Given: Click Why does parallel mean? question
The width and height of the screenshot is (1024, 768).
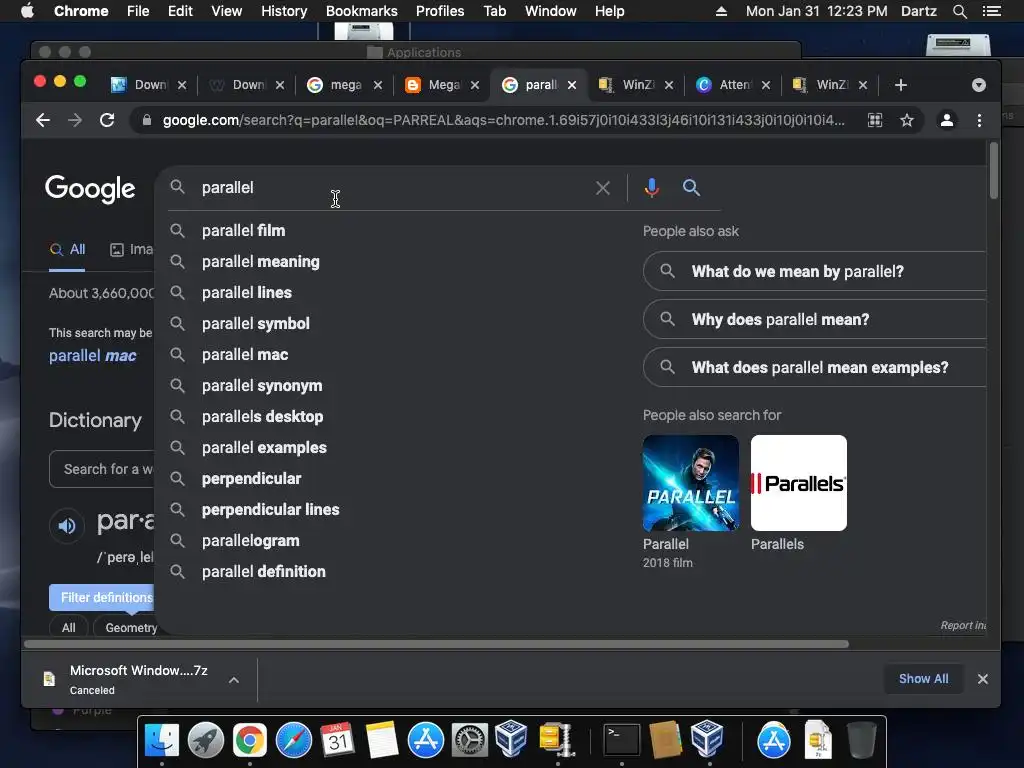Looking at the screenshot, I should point(814,319).
